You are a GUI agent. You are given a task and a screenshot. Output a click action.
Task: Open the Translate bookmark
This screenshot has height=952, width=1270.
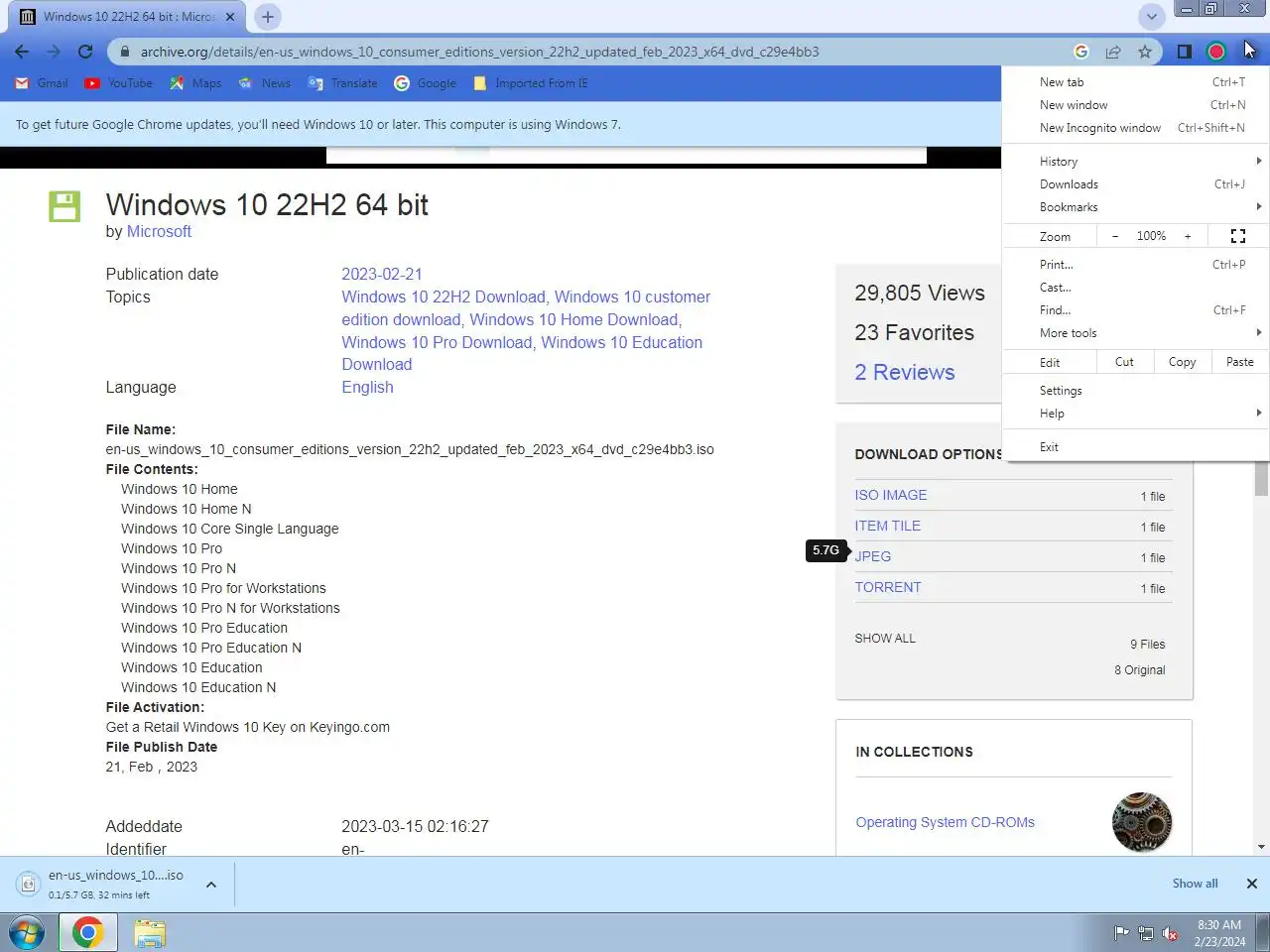click(x=342, y=83)
